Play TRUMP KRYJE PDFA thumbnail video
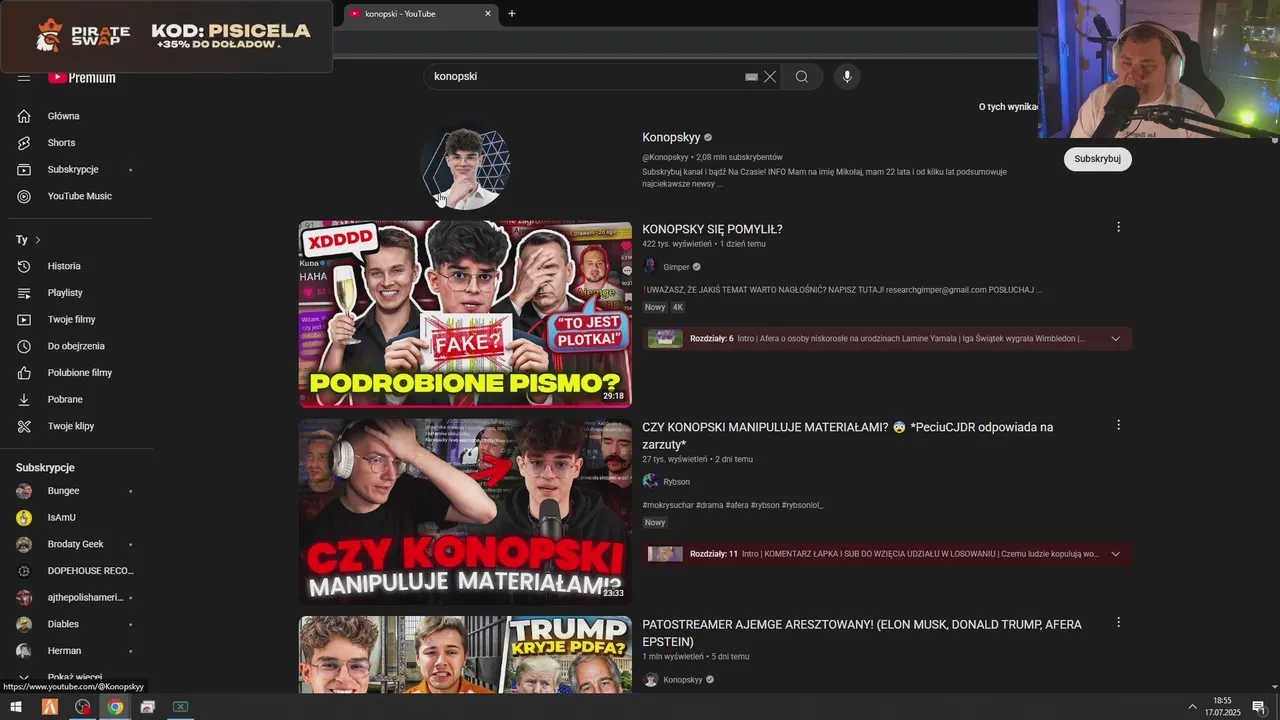Screen dimensions: 1280x720 (x=465, y=654)
